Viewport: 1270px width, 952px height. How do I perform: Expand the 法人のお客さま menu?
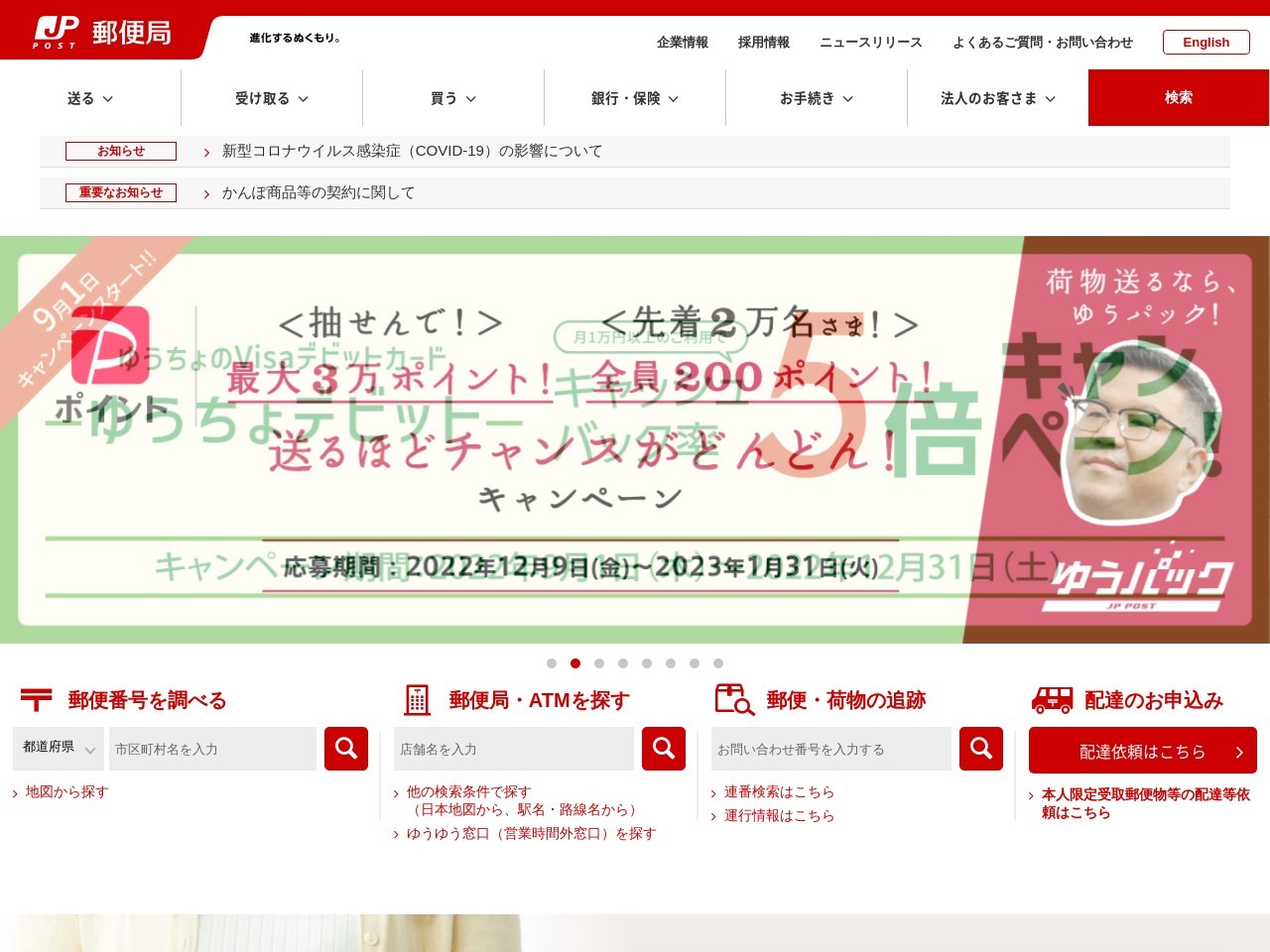tap(998, 98)
